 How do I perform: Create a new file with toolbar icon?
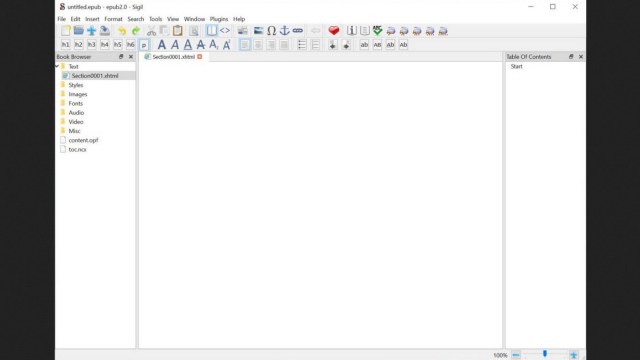coord(66,31)
